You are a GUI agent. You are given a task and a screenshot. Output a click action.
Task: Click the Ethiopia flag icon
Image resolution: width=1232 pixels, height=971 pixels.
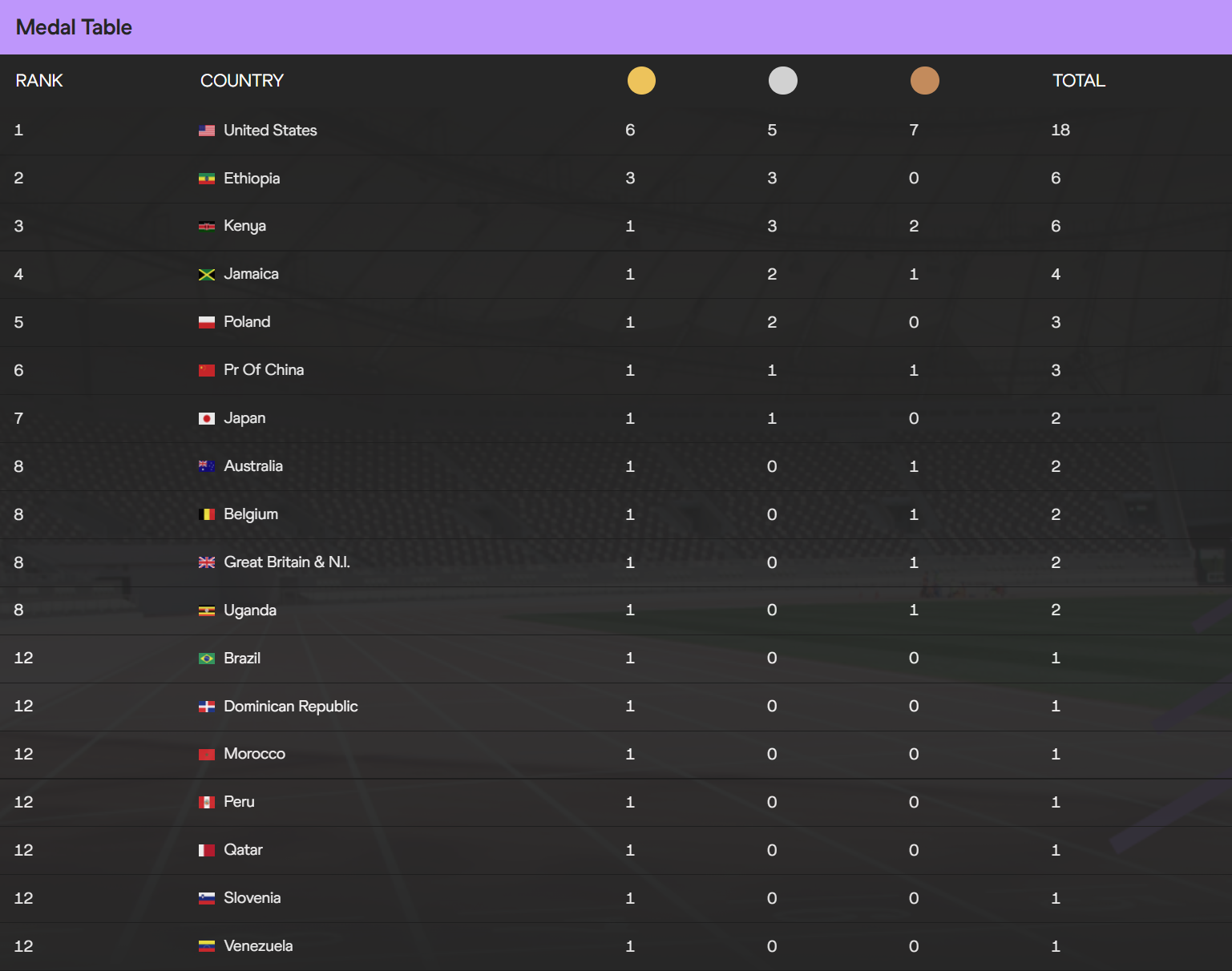207,179
